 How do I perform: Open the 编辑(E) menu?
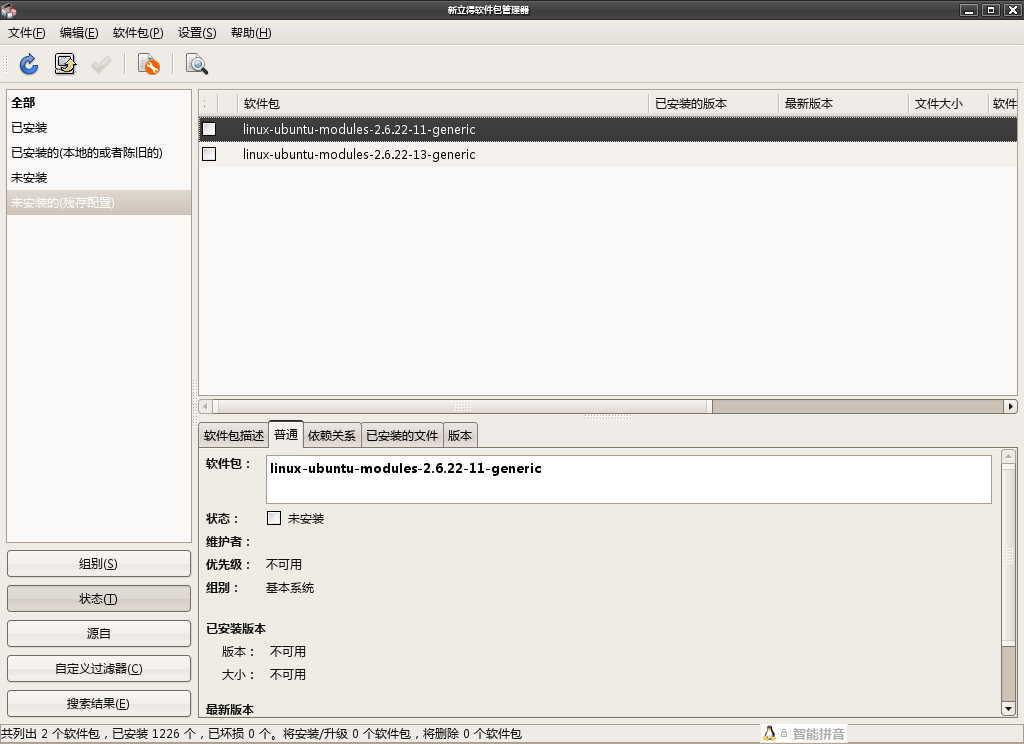coord(79,33)
